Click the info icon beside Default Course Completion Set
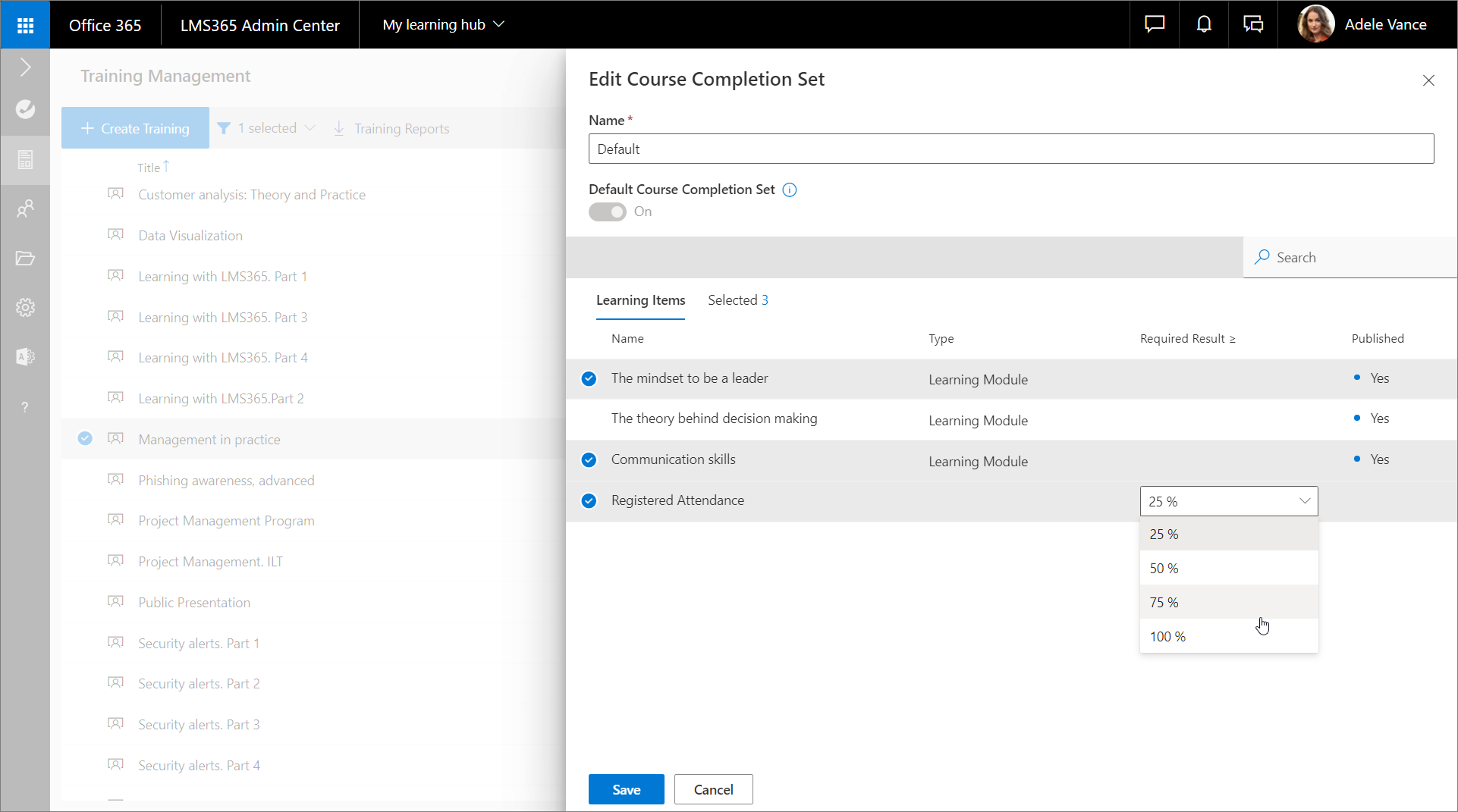Image resolution: width=1458 pixels, height=812 pixels. tap(790, 190)
